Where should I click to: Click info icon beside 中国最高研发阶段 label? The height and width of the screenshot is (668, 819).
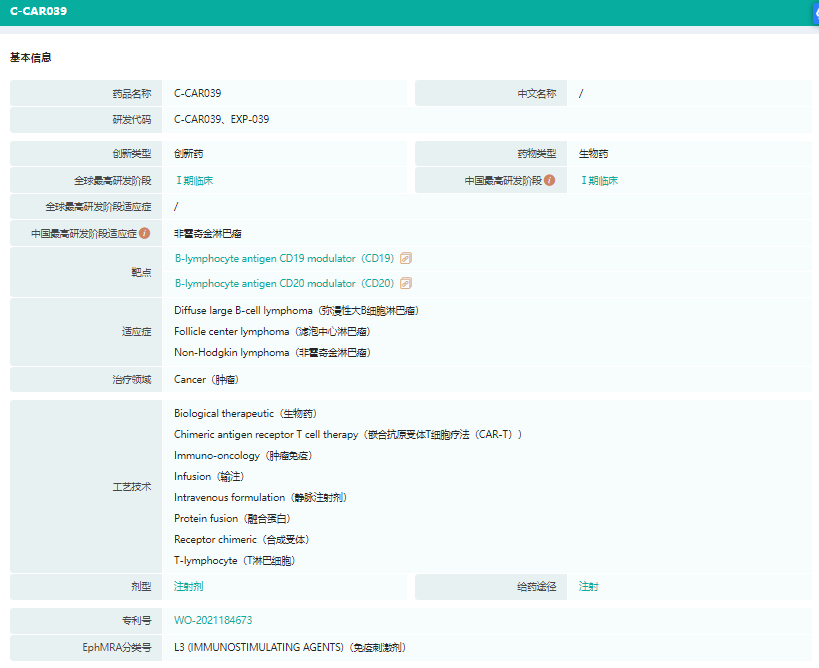pos(550,181)
